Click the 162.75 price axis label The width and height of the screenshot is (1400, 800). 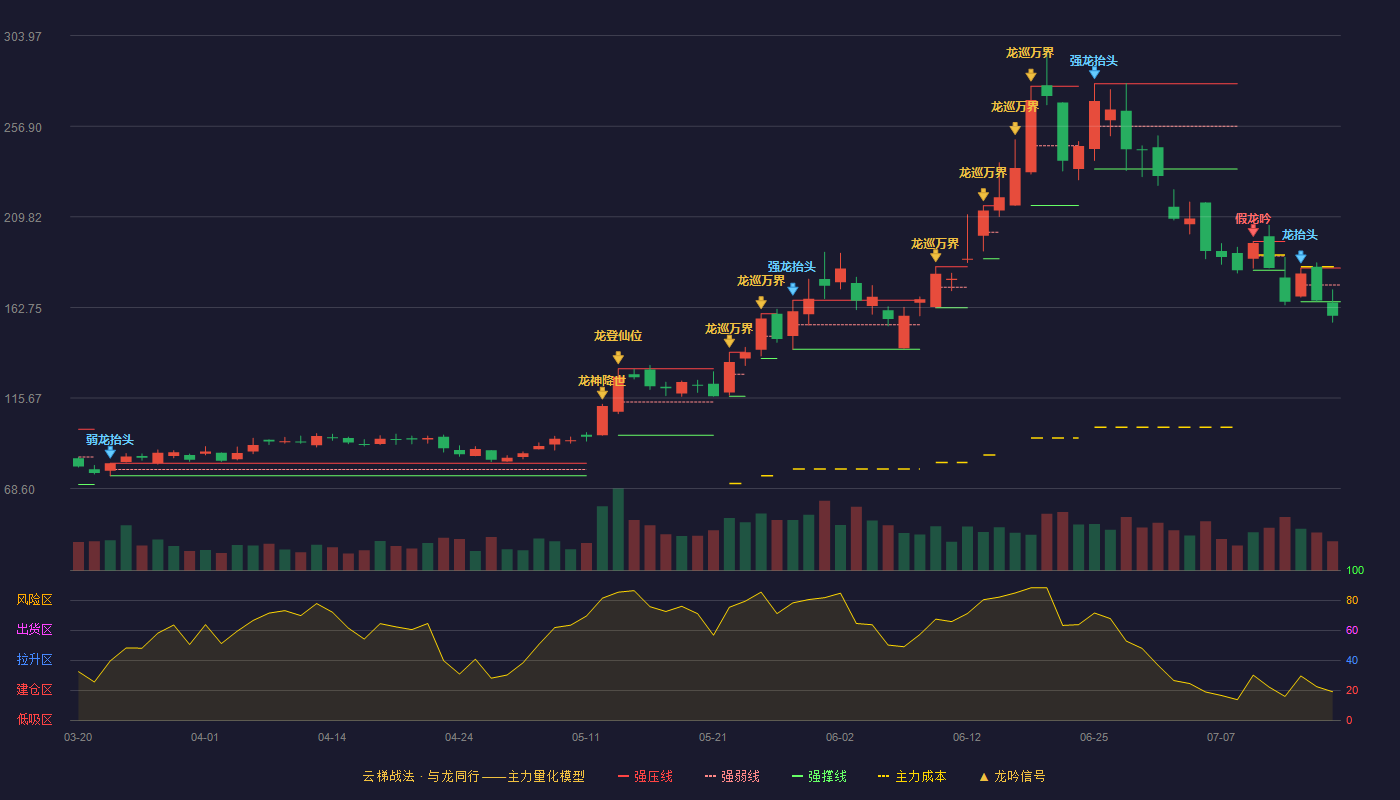[23, 308]
